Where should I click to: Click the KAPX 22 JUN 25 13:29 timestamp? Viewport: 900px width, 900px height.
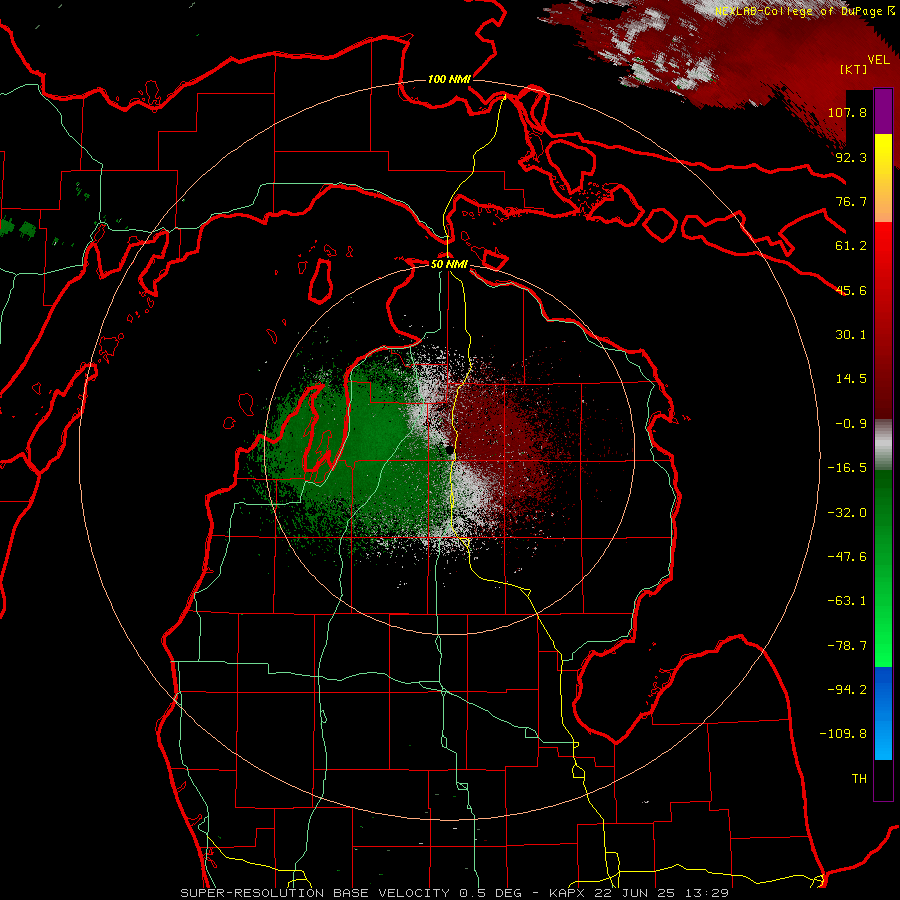coord(639,893)
